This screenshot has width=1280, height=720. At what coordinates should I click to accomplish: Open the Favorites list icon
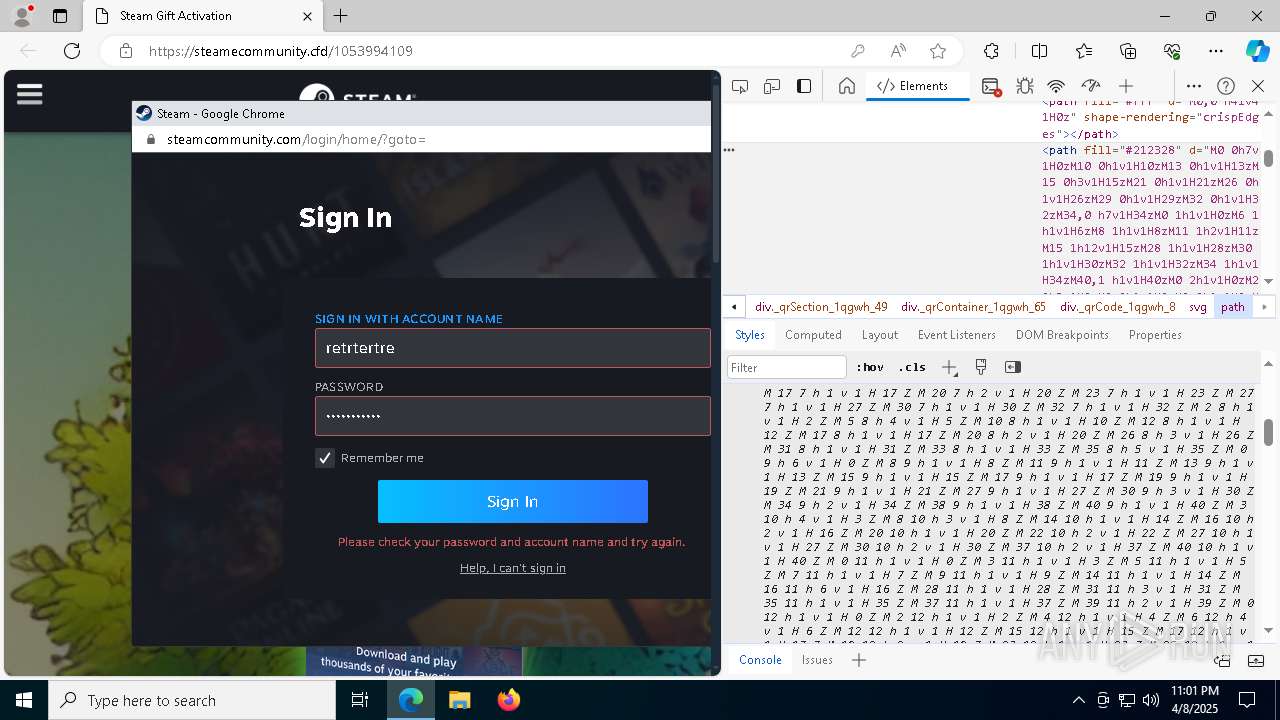(1084, 51)
